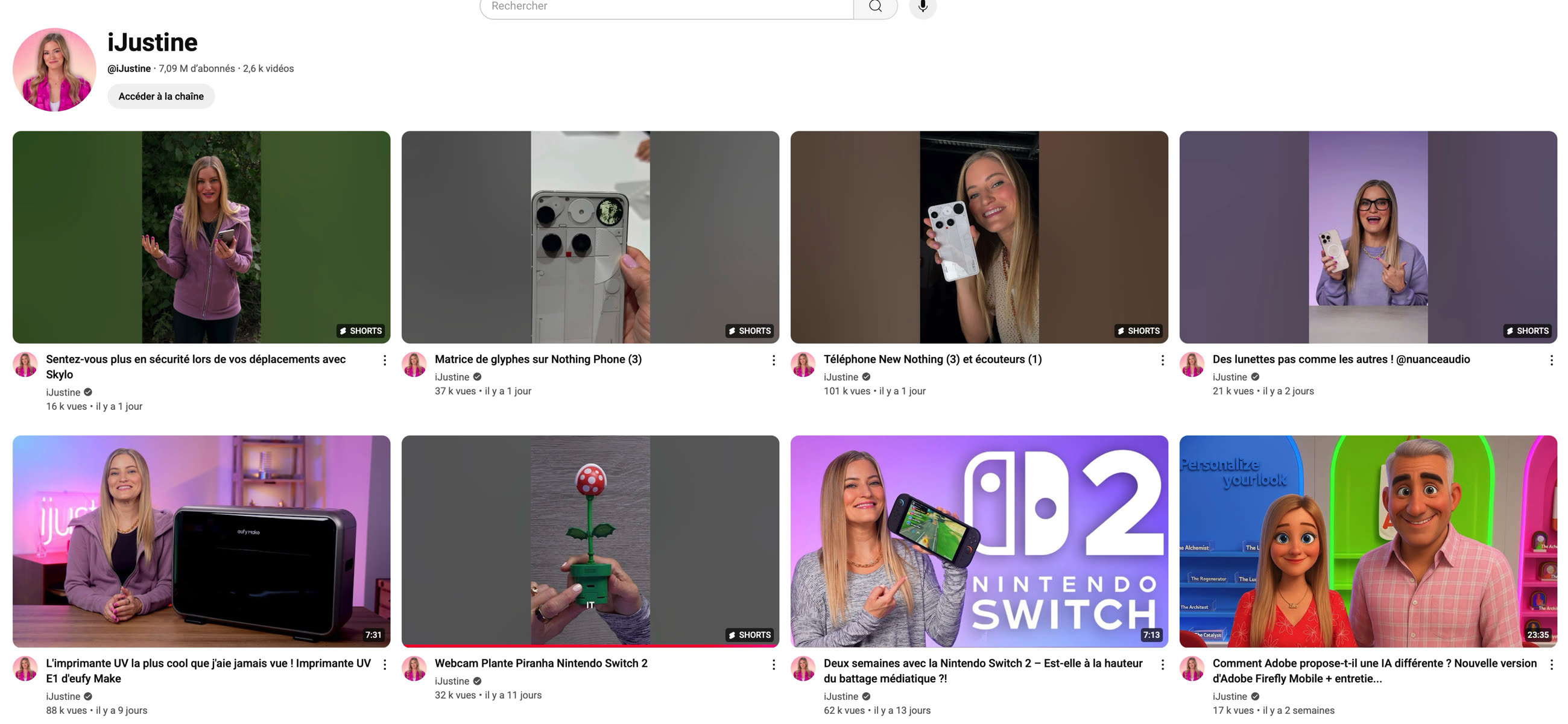Click the iJustine channel name under the UV printer video
The height and width of the screenshot is (724, 1568).
(63, 696)
